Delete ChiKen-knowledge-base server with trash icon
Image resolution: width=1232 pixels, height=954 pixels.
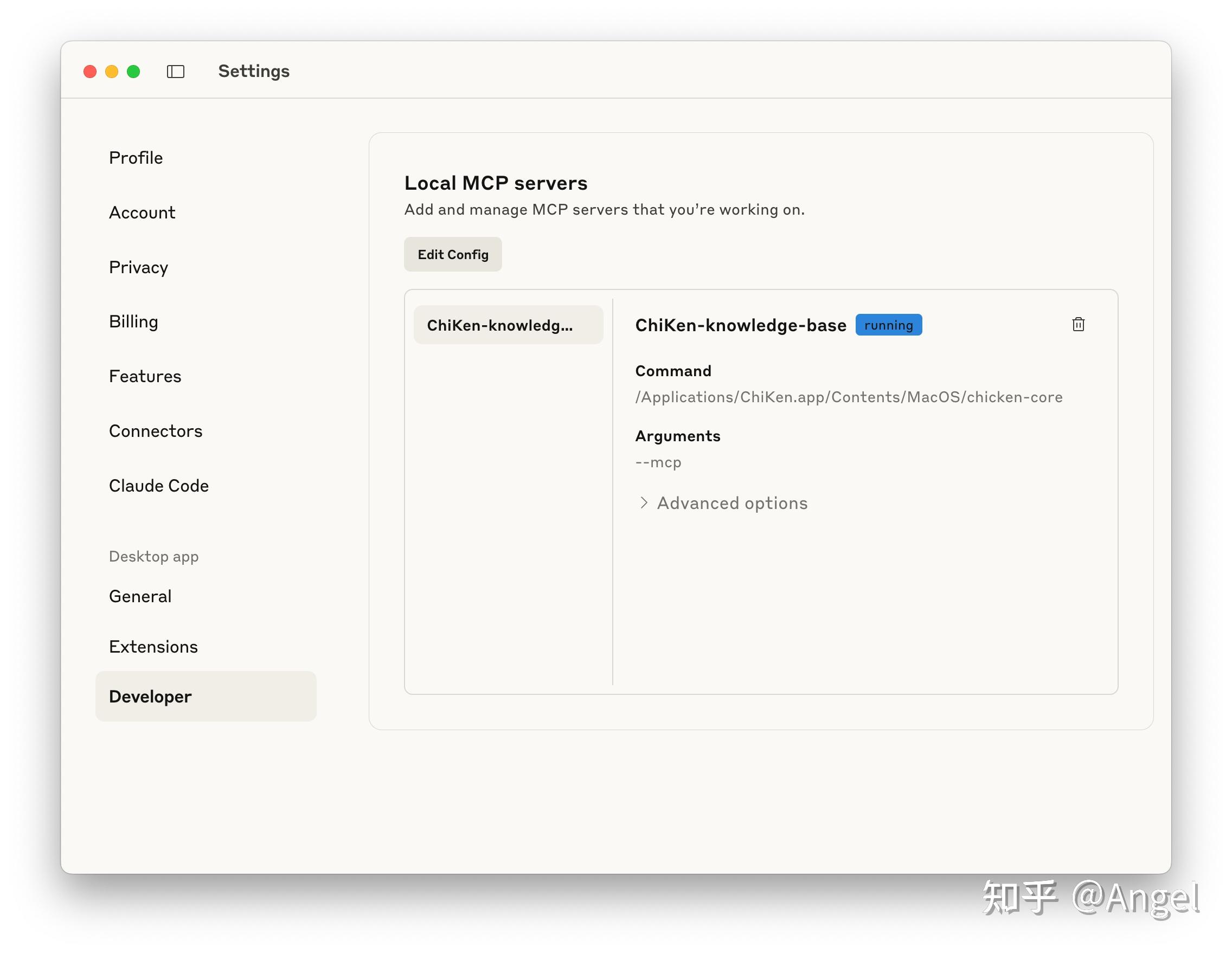click(1078, 325)
